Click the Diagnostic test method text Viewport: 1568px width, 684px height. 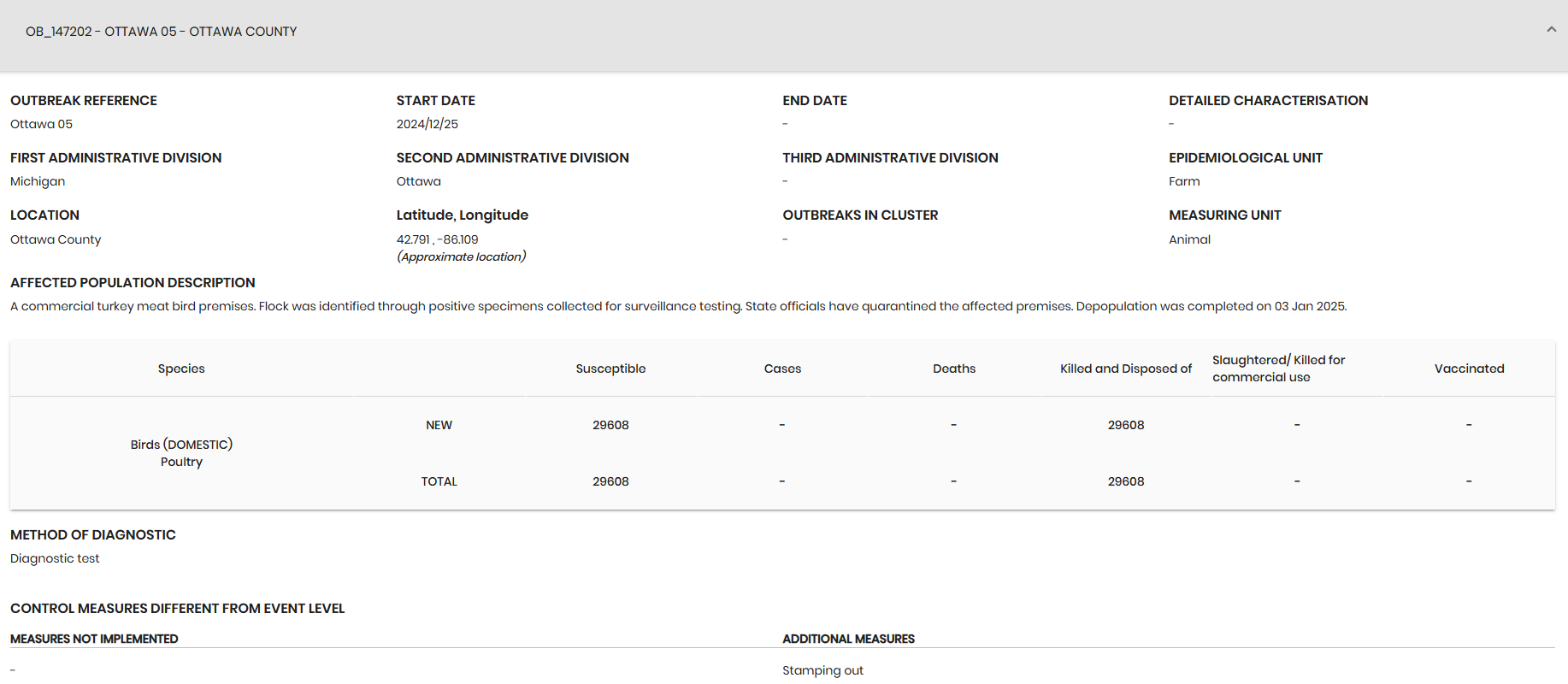point(55,558)
